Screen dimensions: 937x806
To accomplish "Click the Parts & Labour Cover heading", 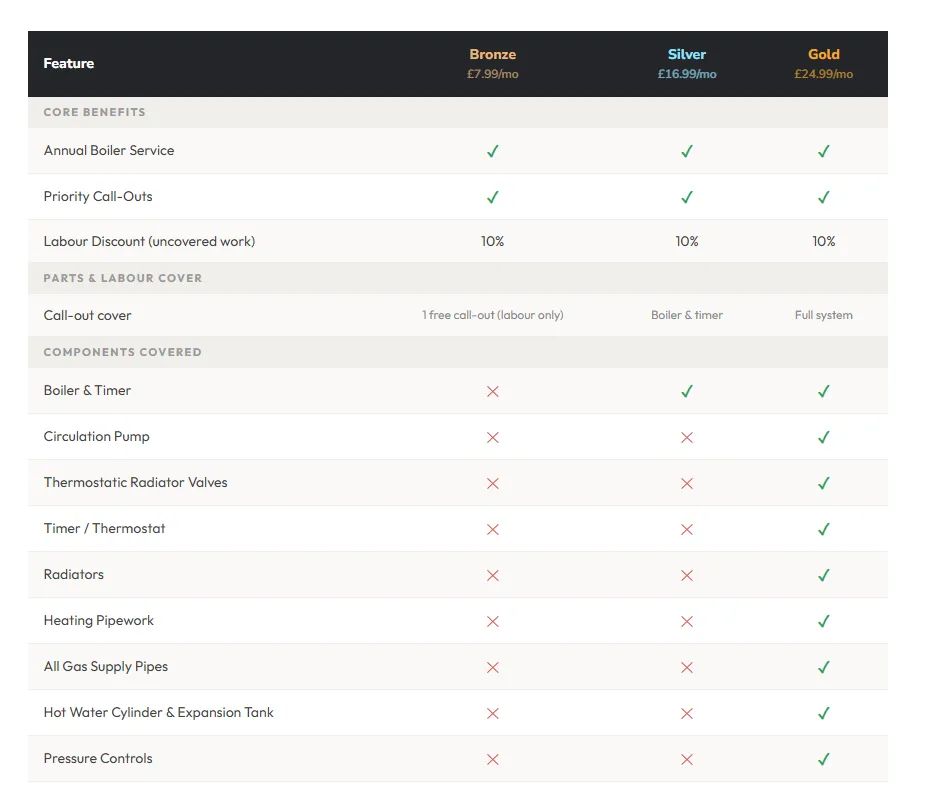I will [123, 278].
